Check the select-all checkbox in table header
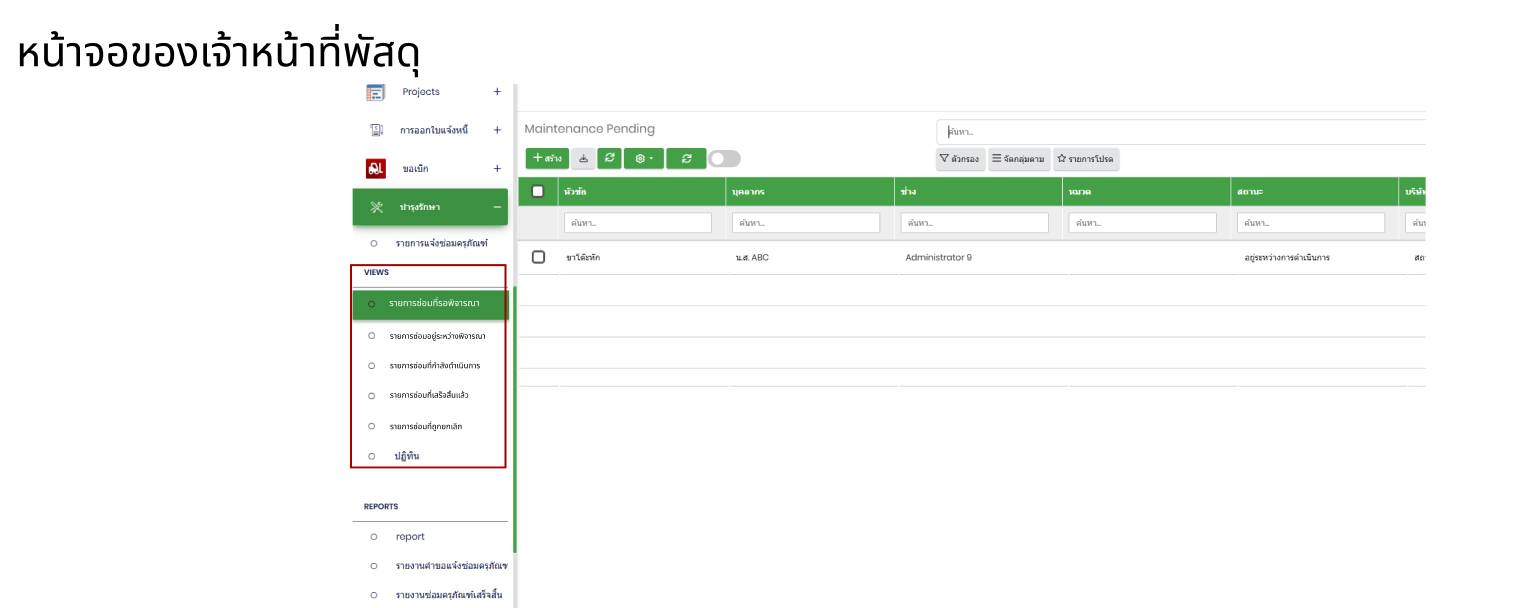The image size is (1517, 608). (538, 191)
